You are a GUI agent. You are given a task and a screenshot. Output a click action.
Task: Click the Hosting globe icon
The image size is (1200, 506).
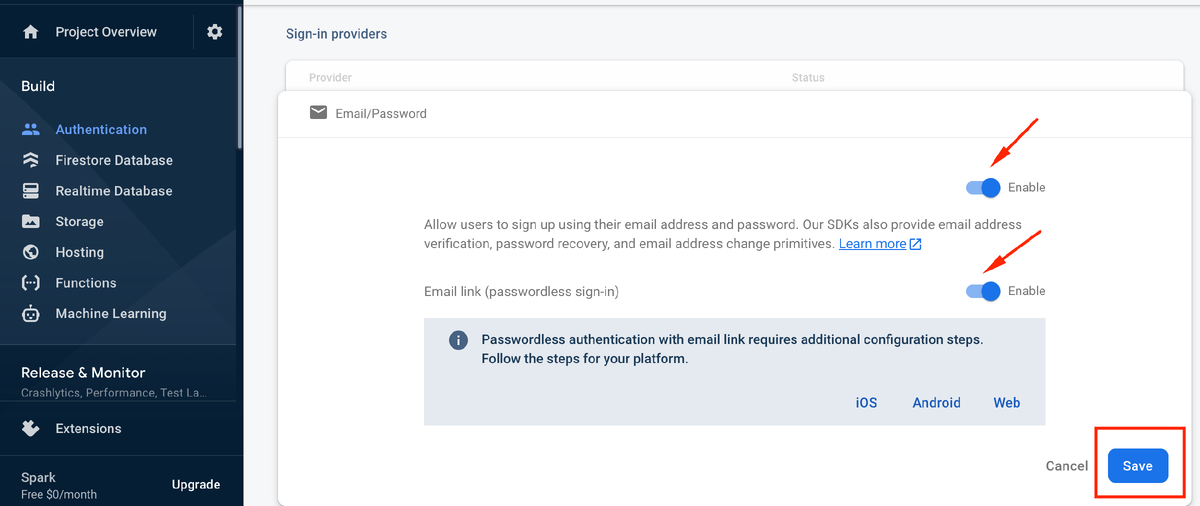31,252
